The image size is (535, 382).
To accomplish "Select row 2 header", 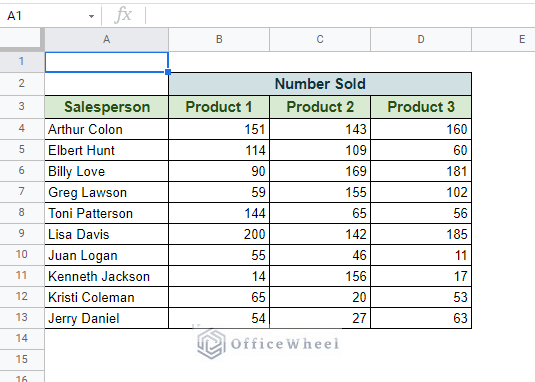I will tap(22, 84).
